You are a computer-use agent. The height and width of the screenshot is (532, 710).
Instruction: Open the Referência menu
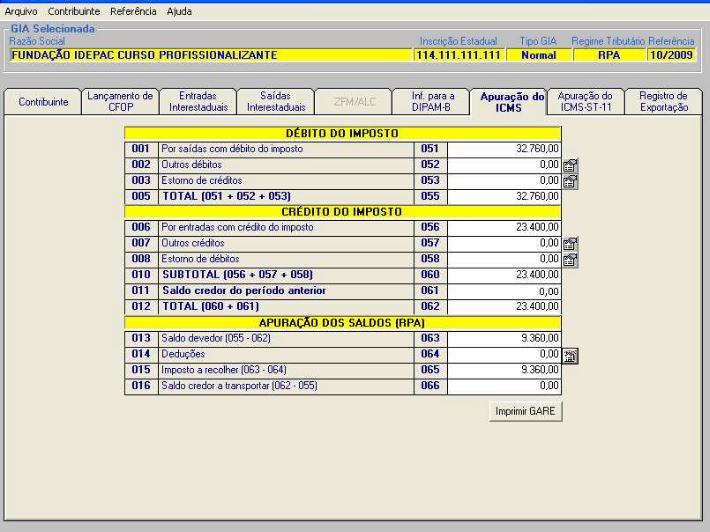(x=133, y=11)
